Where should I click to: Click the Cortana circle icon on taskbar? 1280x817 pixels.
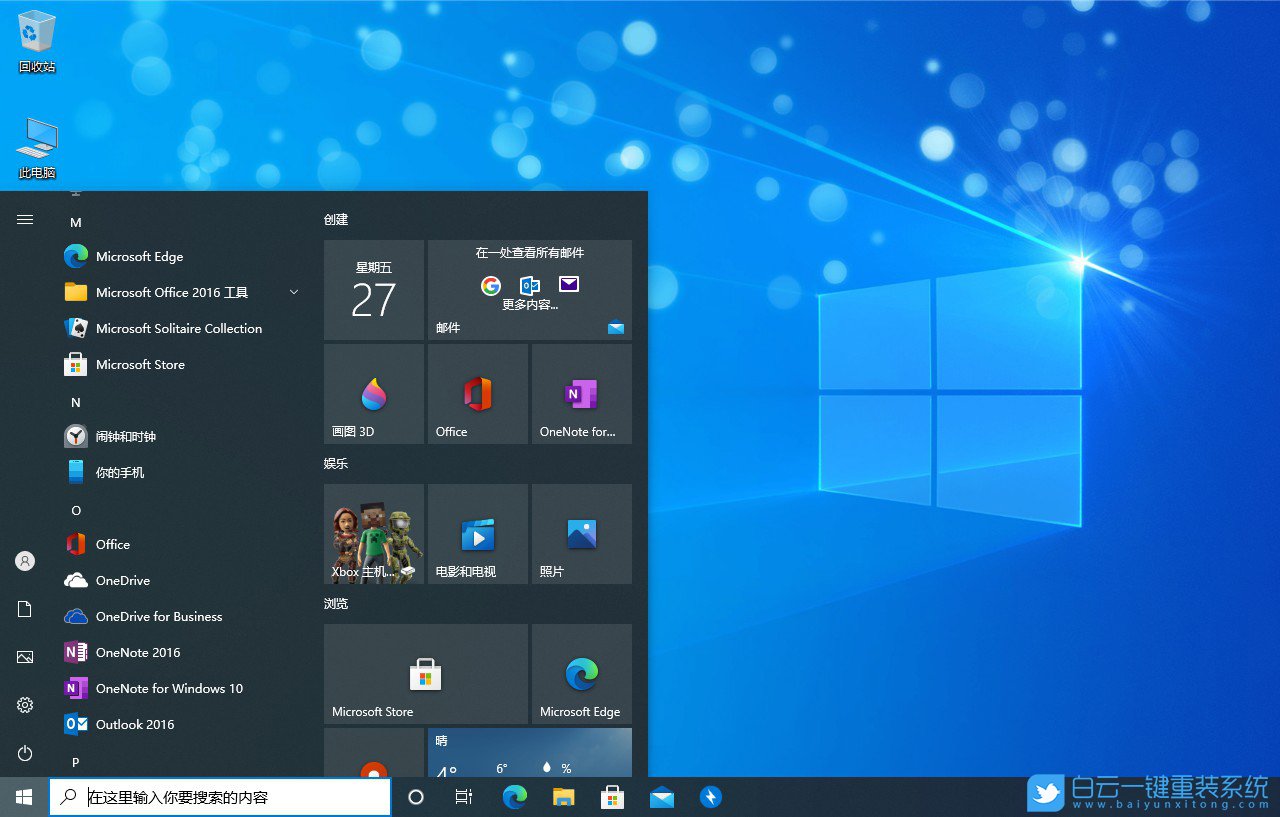(415, 797)
